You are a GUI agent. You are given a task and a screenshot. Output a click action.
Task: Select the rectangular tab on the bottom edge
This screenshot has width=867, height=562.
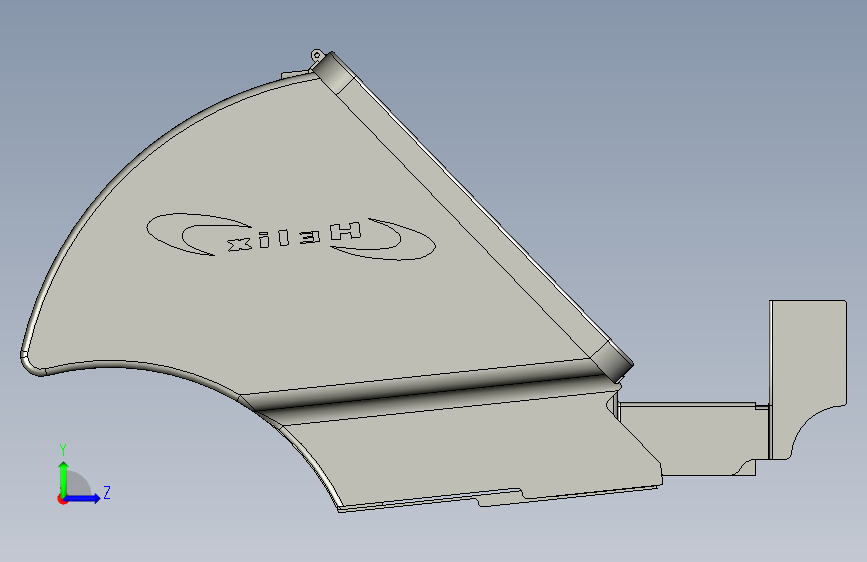click(500, 497)
